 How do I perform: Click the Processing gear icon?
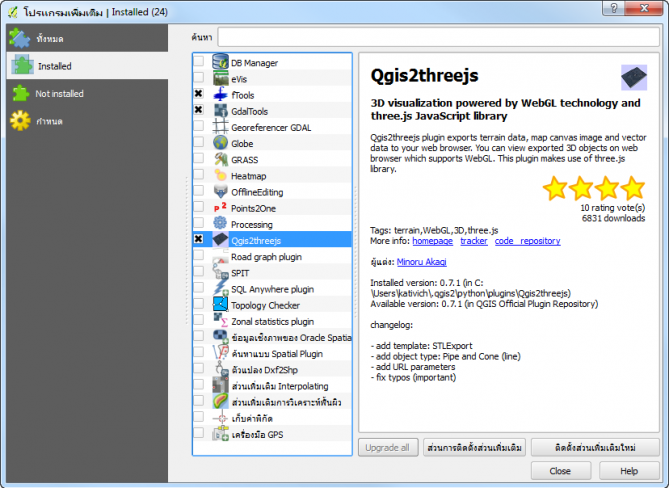coord(220,224)
